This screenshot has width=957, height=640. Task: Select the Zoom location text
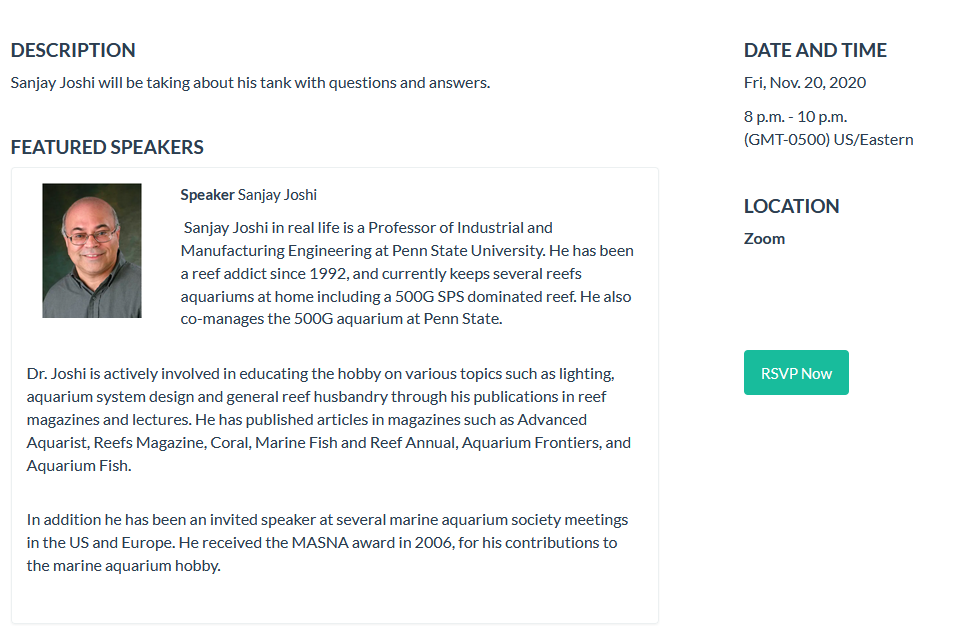pos(764,238)
